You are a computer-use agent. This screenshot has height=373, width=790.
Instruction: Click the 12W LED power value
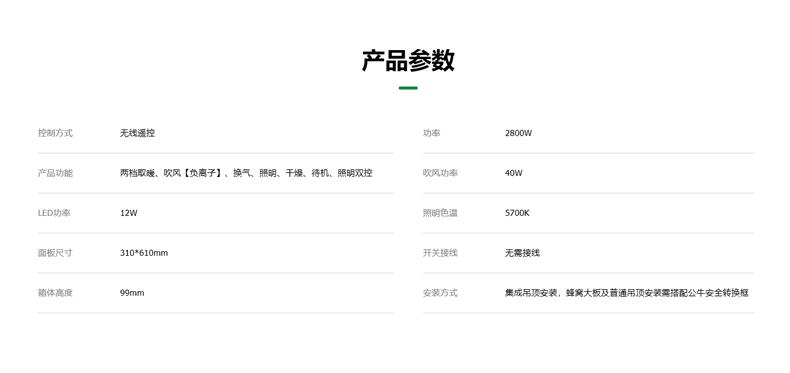coord(128,213)
